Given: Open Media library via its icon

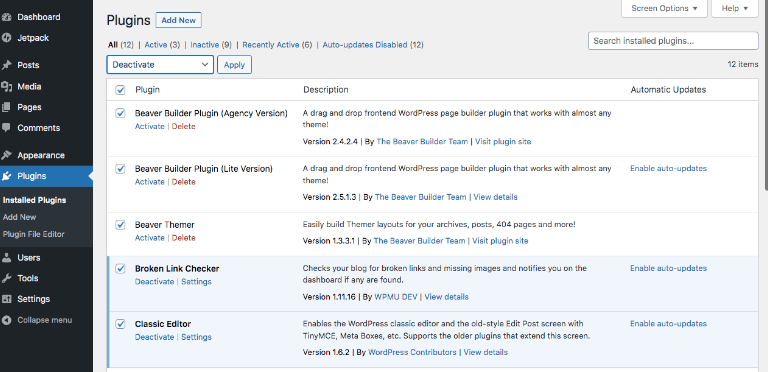Looking at the screenshot, I should click(6, 87).
